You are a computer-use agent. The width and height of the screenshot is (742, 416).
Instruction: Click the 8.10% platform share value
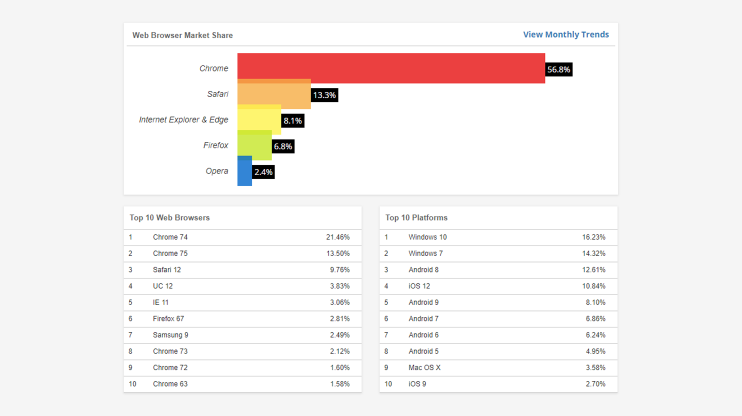click(595, 302)
